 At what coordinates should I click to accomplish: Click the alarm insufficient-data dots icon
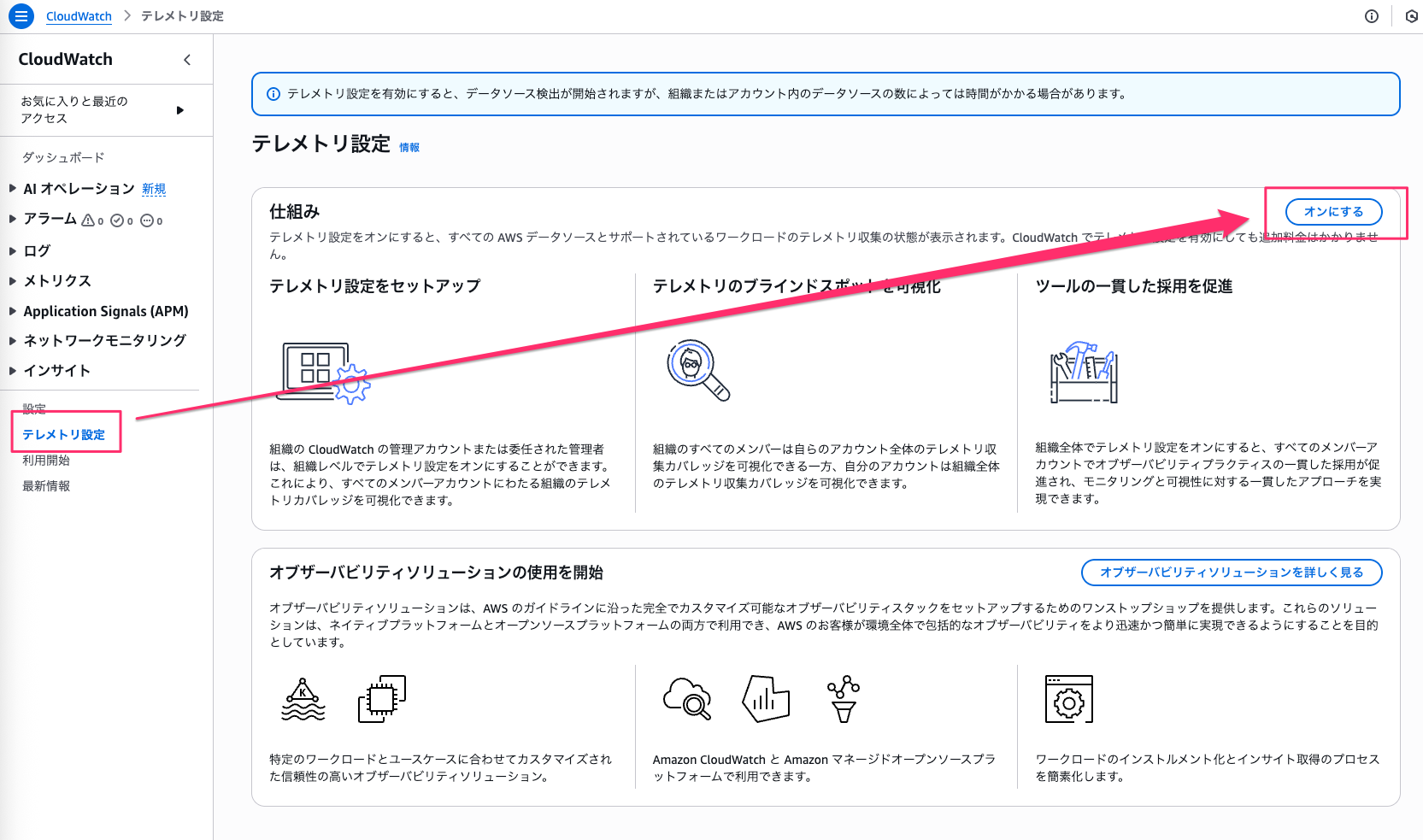point(146,220)
